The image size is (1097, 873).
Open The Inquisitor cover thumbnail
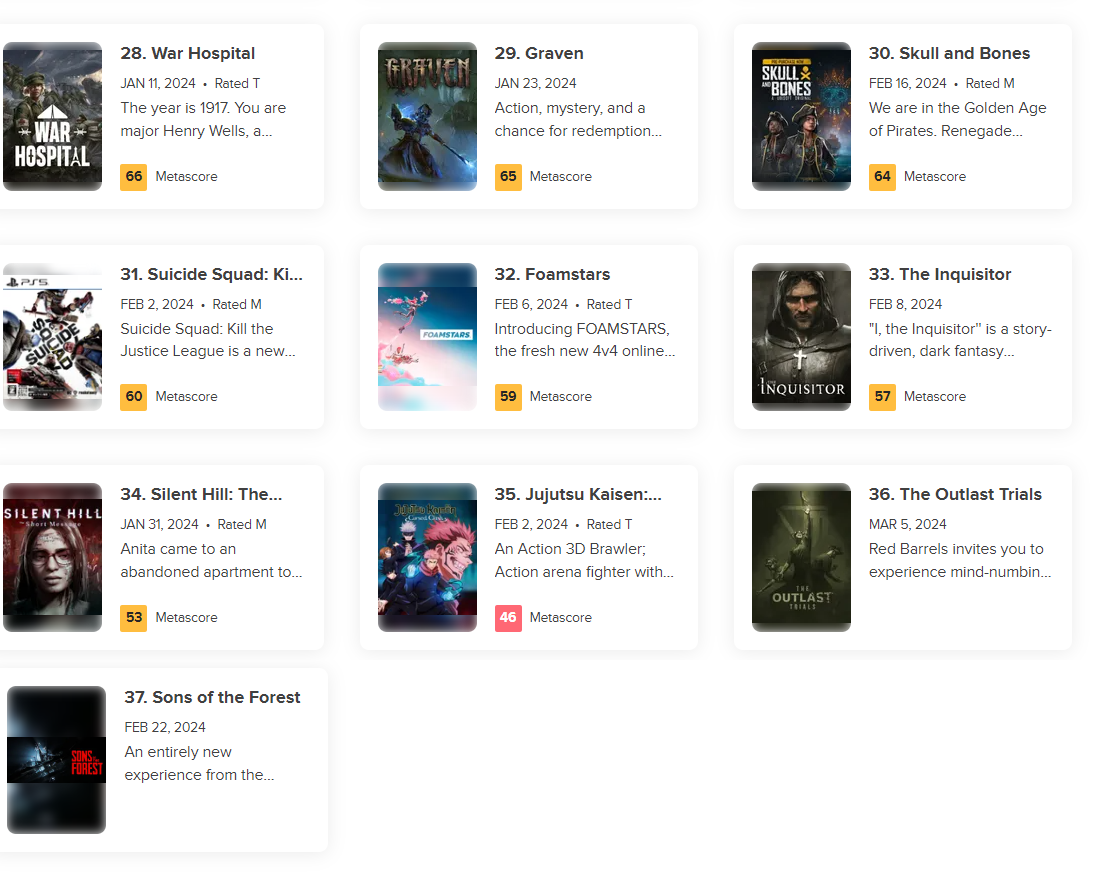(x=802, y=336)
